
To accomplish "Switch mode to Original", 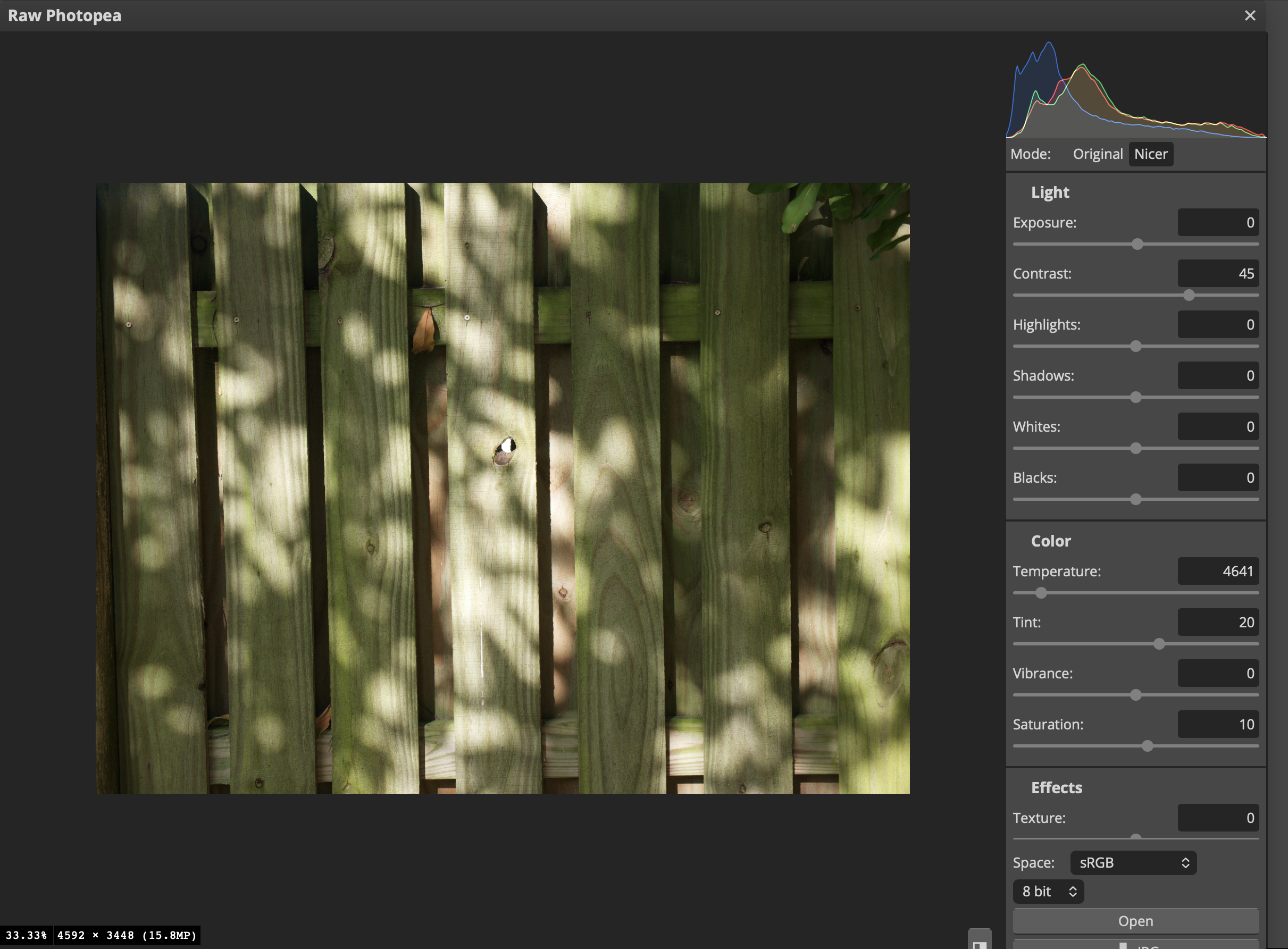I will click(x=1097, y=154).
